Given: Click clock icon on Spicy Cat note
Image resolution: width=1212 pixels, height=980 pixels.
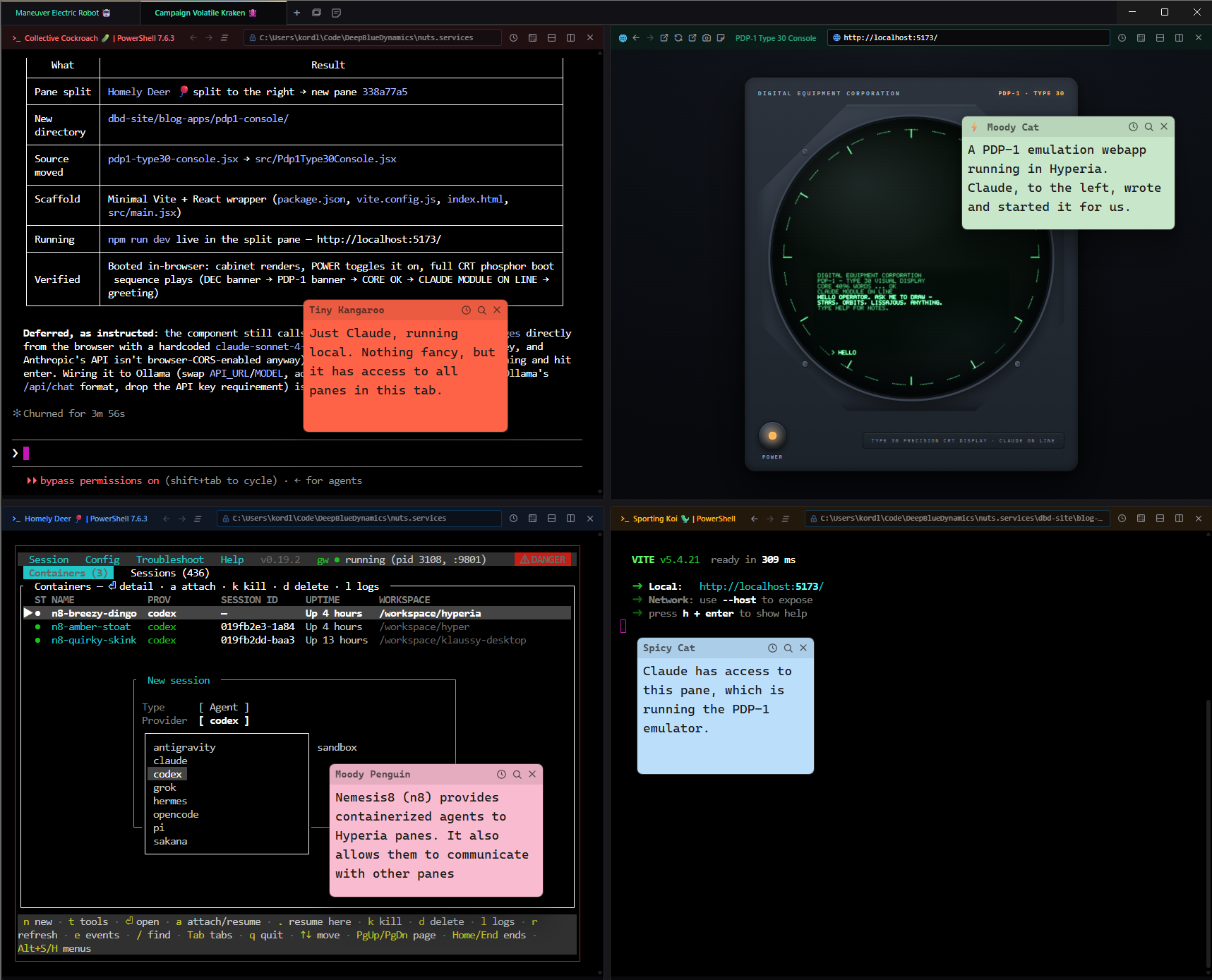Looking at the screenshot, I should pos(772,648).
